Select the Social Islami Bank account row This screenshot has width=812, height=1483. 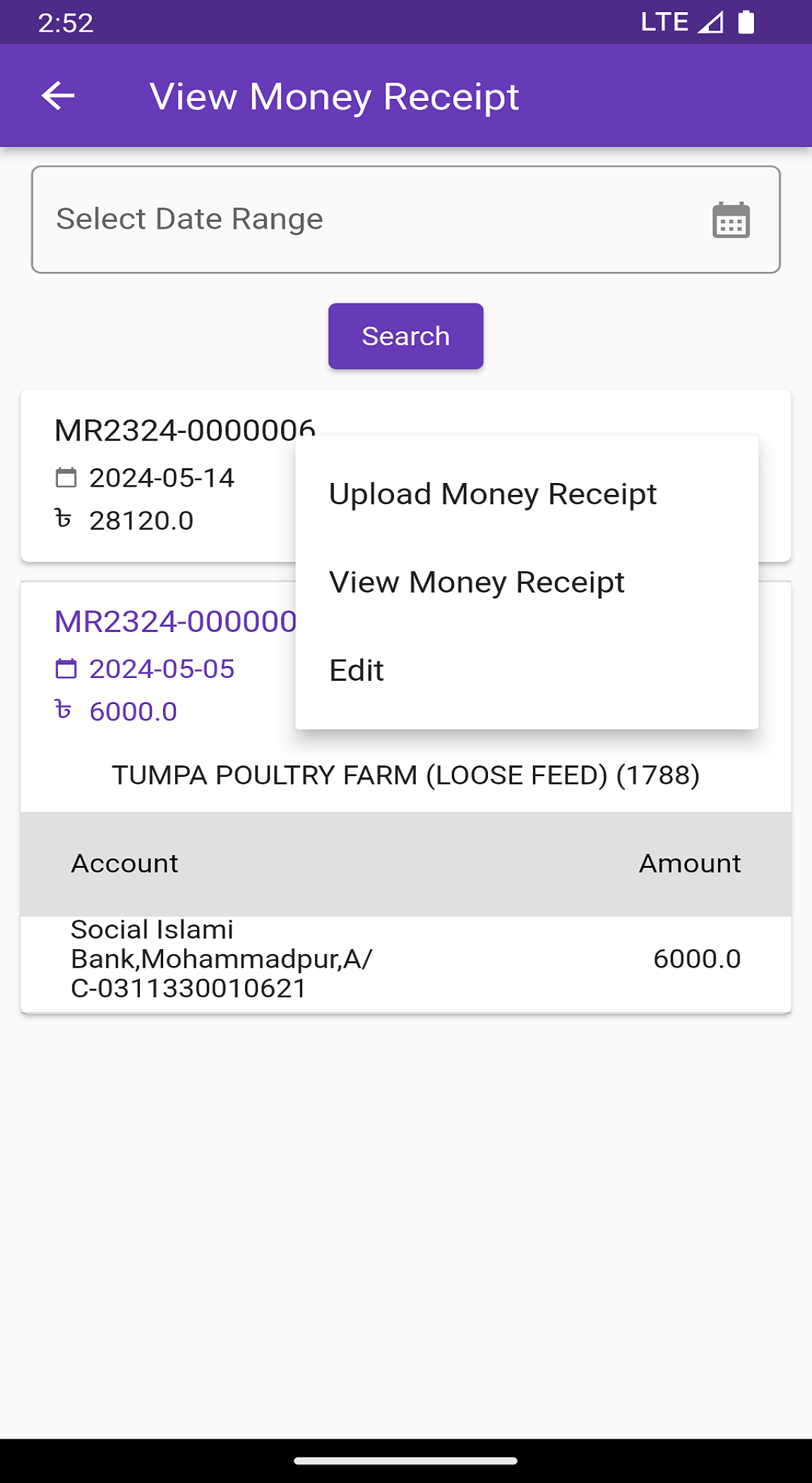(x=222, y=959)
